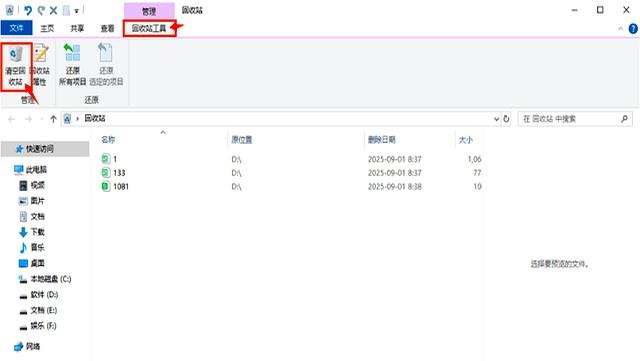Click the undo icon in quick access toolbar
This screenshot has height=361, width=640.
tap(28, 10)
